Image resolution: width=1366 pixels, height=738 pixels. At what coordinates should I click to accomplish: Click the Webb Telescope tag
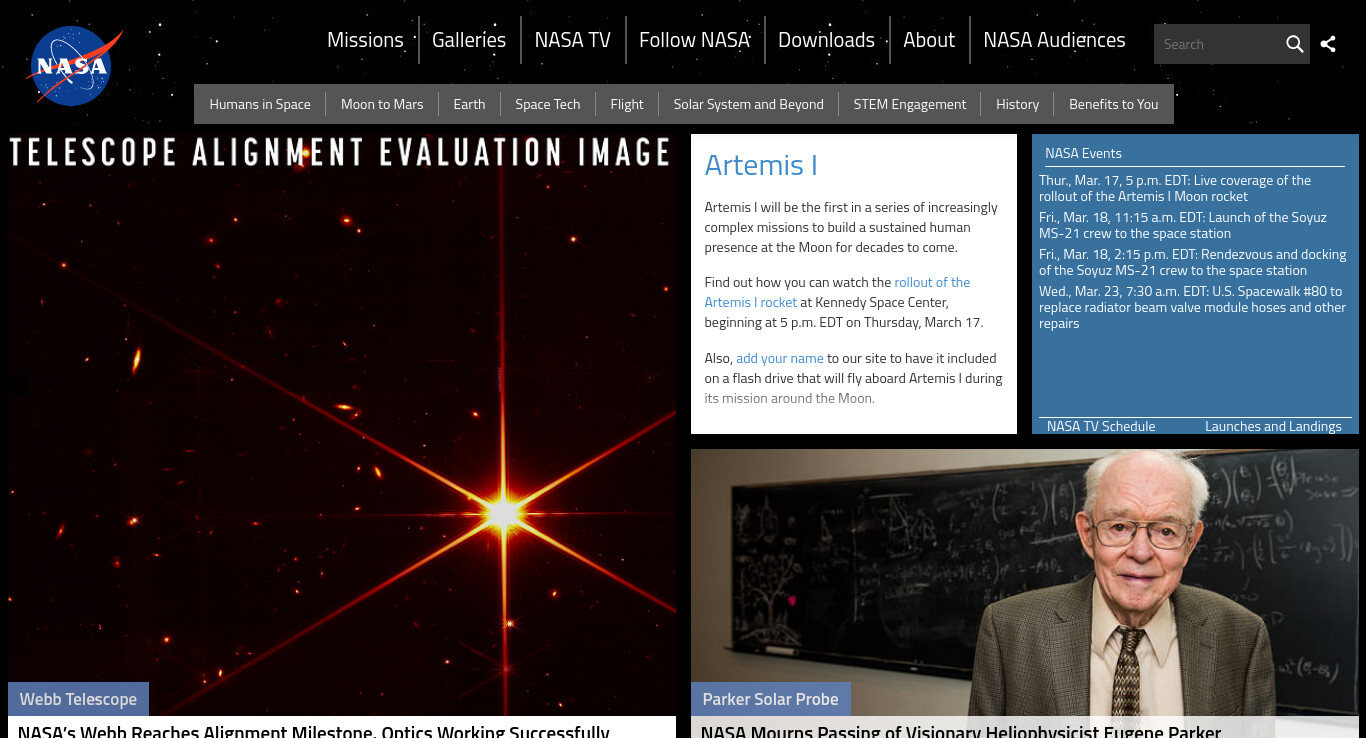[x=78, y=699]
